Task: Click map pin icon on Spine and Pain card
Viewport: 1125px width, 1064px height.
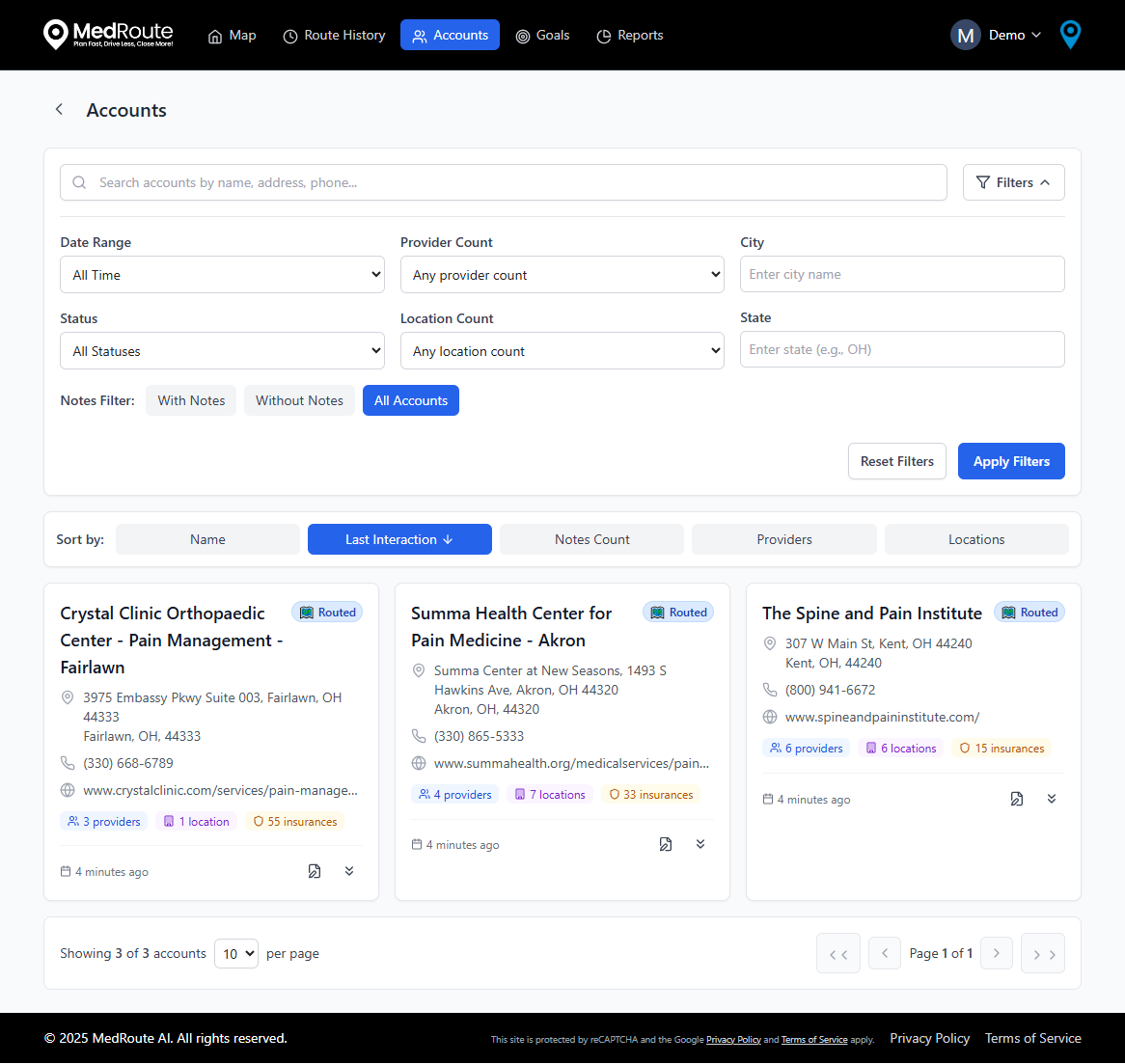Action: point(769,643)
